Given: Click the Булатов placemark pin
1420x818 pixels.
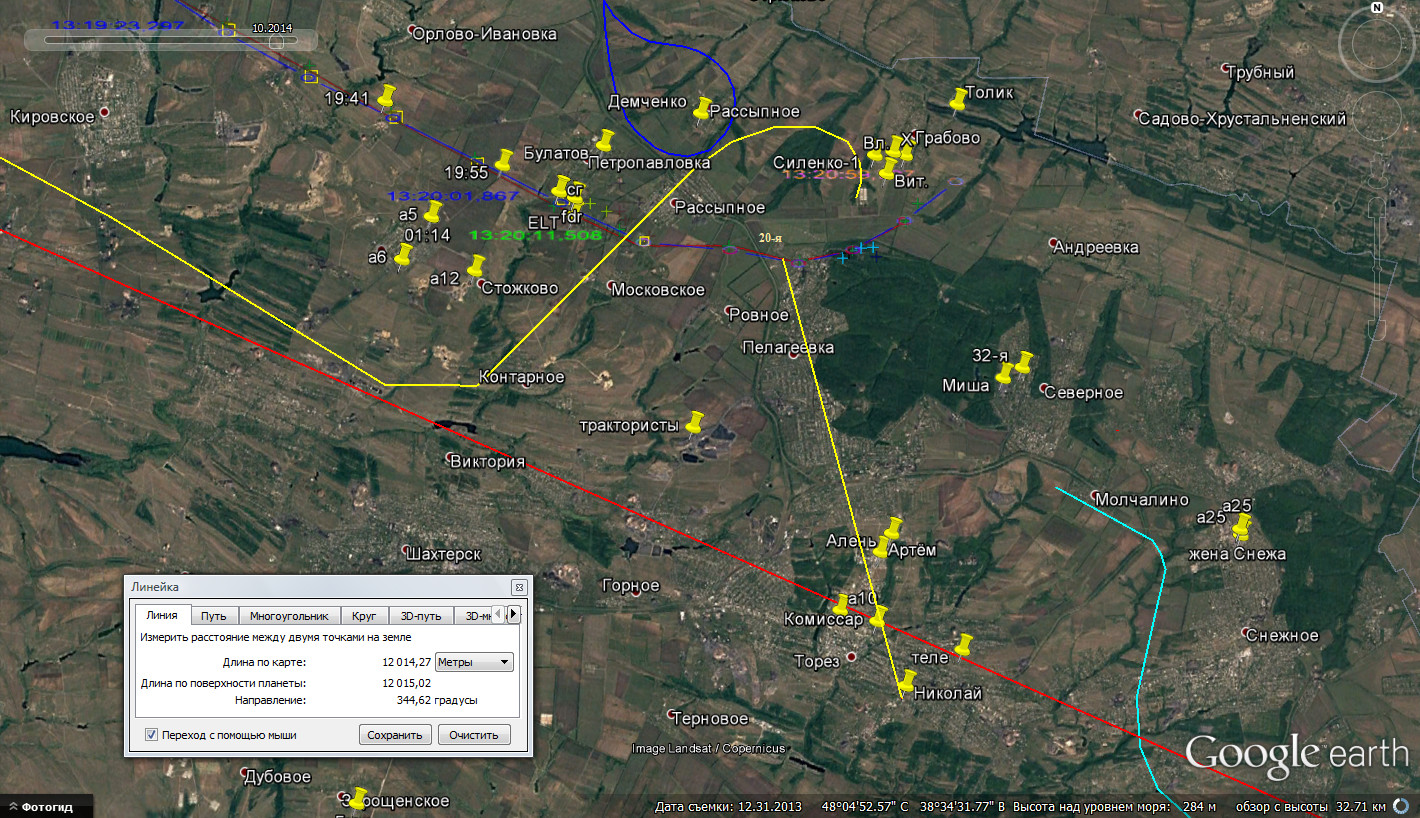Looking at the screenshot, I should [x=604, y=141].
